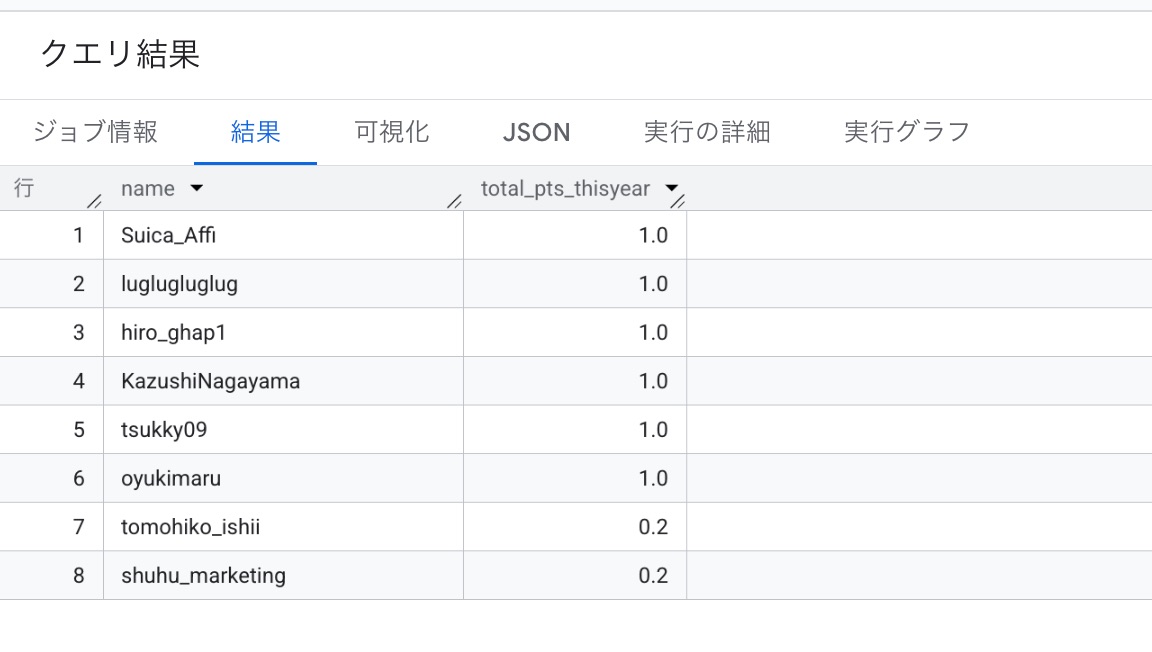Open the 可視化 tab
The height and width of the screenshot is (652, 1152).
click(x=391, y=132)
